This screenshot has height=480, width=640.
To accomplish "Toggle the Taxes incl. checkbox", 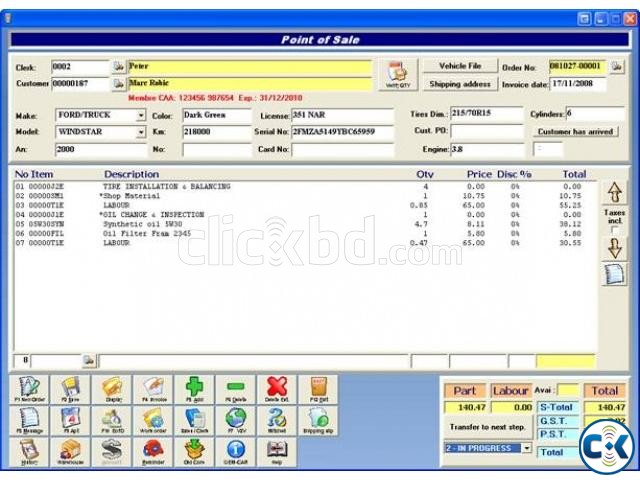I will 614,230.
